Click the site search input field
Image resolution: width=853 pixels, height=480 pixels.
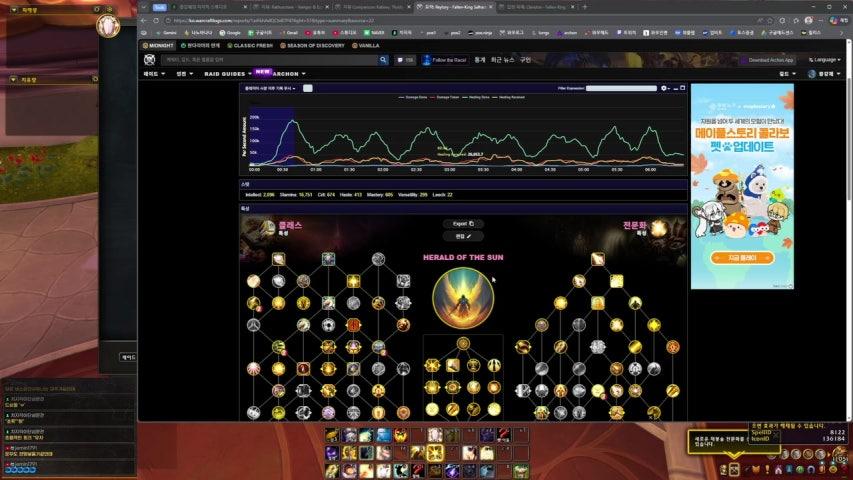click(x=269, y=60)
